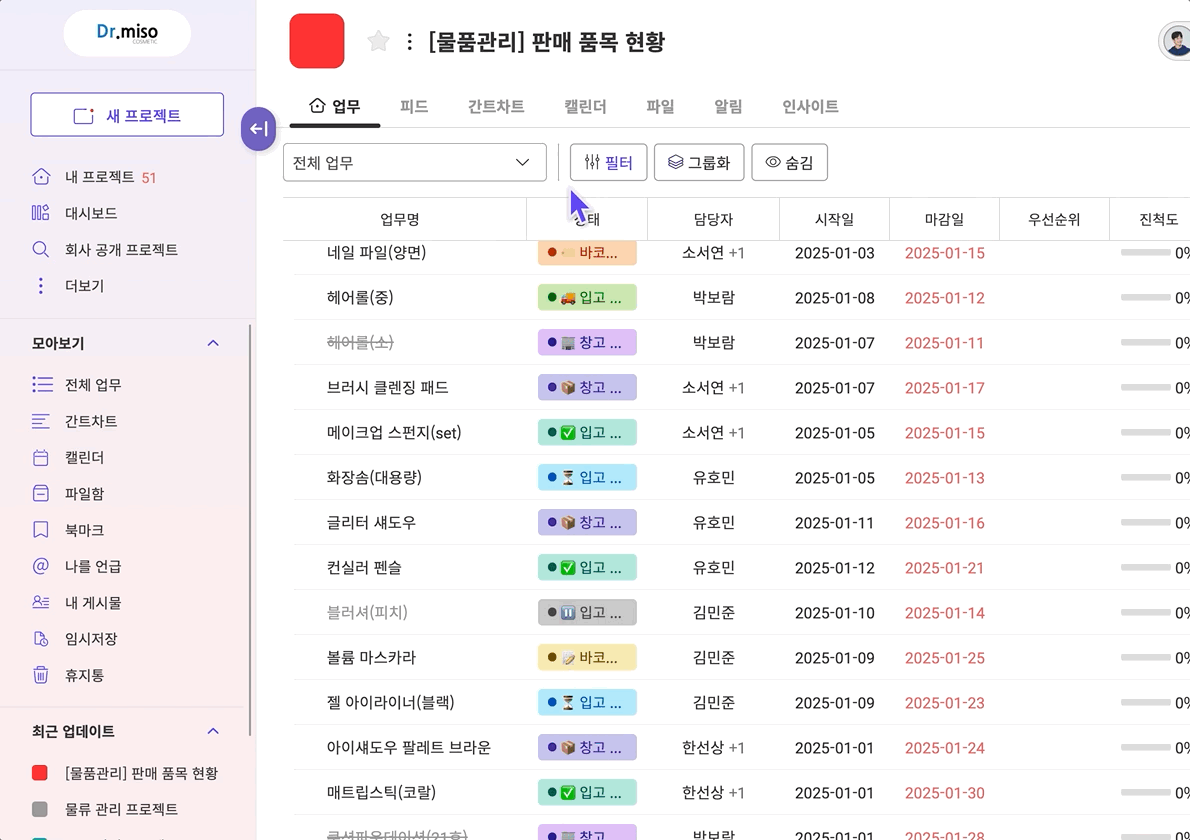Open the 북마크 bookmarks item
Screen dimensions: 1190x840
pyautogui.click(x=84, y=530)
